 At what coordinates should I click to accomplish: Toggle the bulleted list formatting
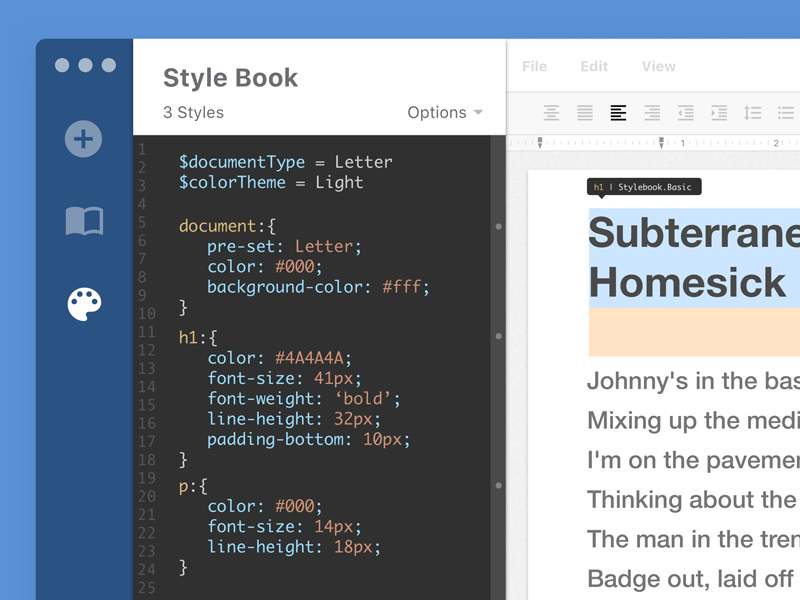click(x=786, y=113)
